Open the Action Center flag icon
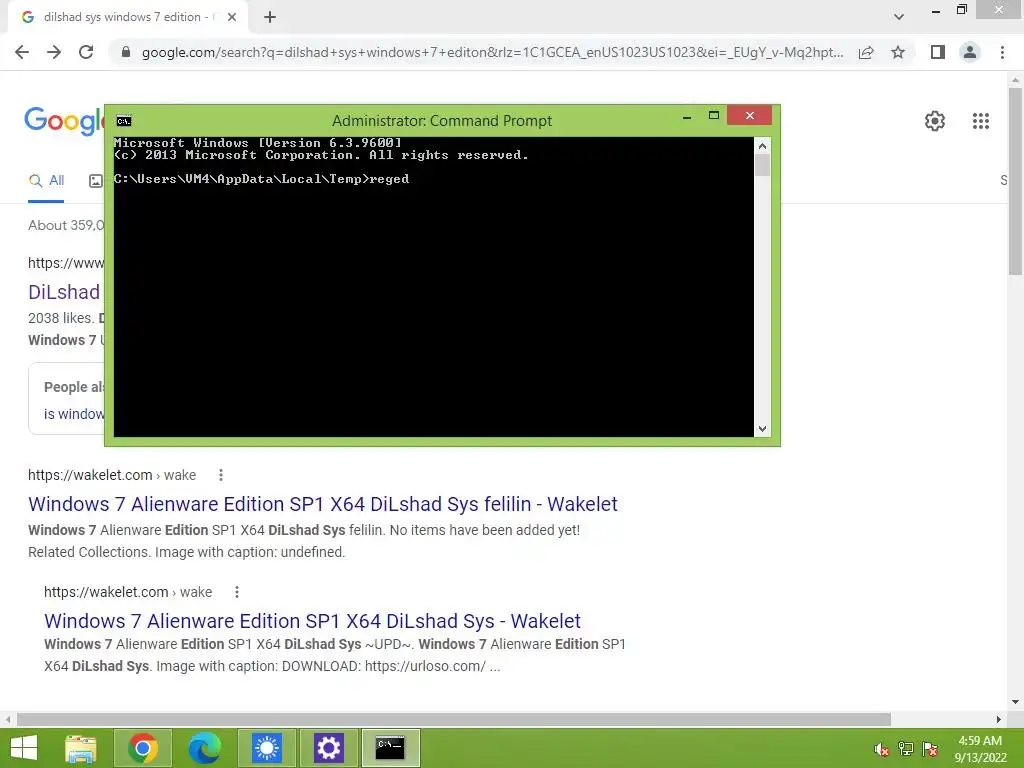This screenshot has width=1024, height=768. click(930, 749)
